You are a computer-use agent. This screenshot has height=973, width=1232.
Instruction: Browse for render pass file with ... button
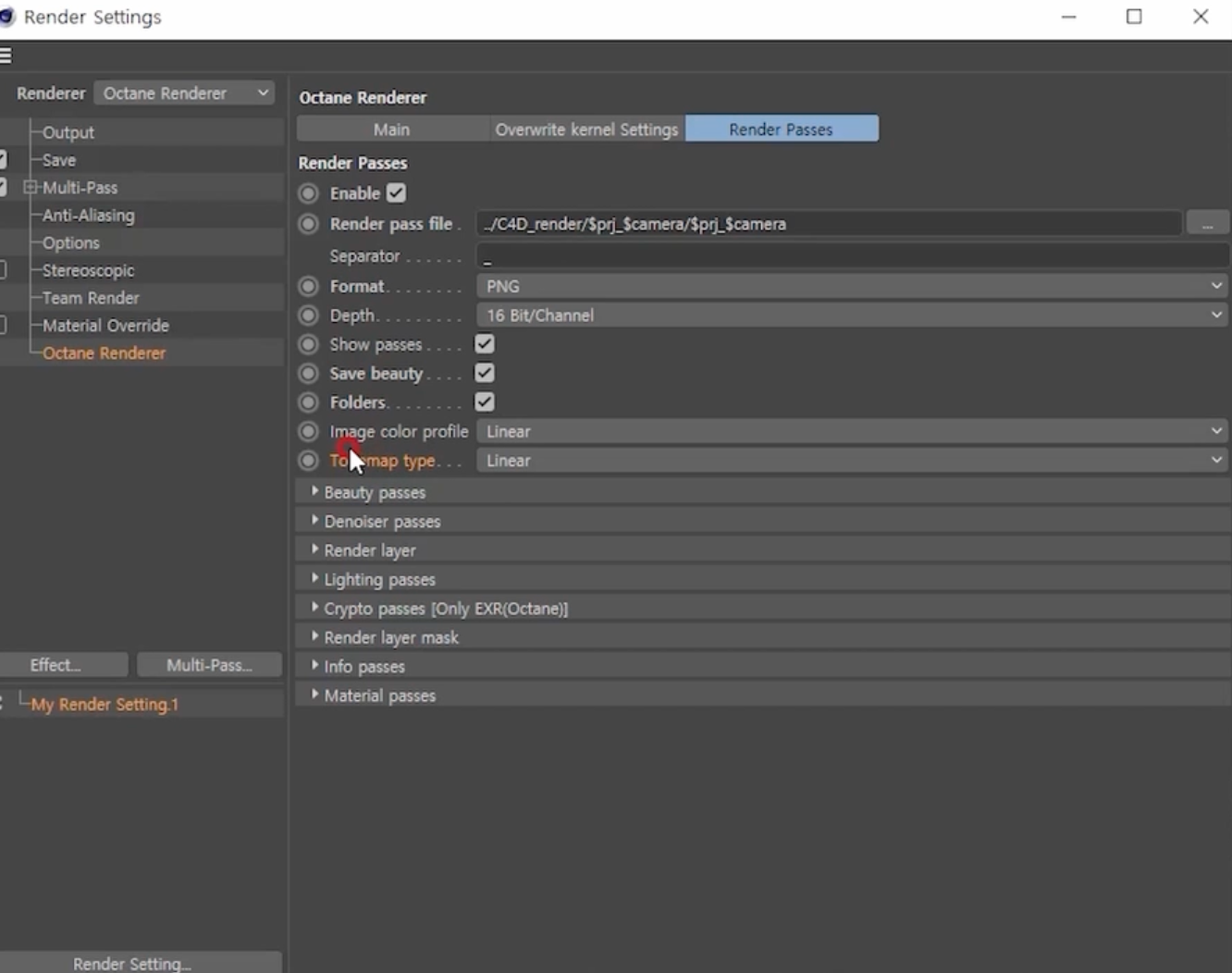(1207, 224)
